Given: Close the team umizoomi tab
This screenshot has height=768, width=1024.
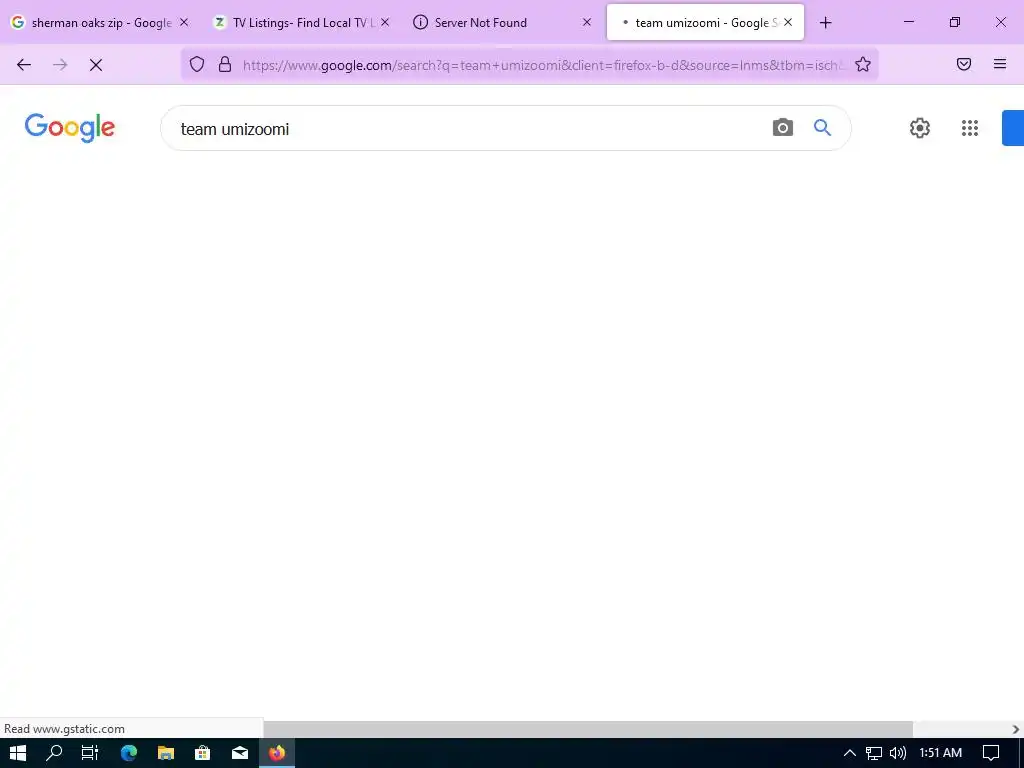Looking at the screenshot, I should 788,22.
